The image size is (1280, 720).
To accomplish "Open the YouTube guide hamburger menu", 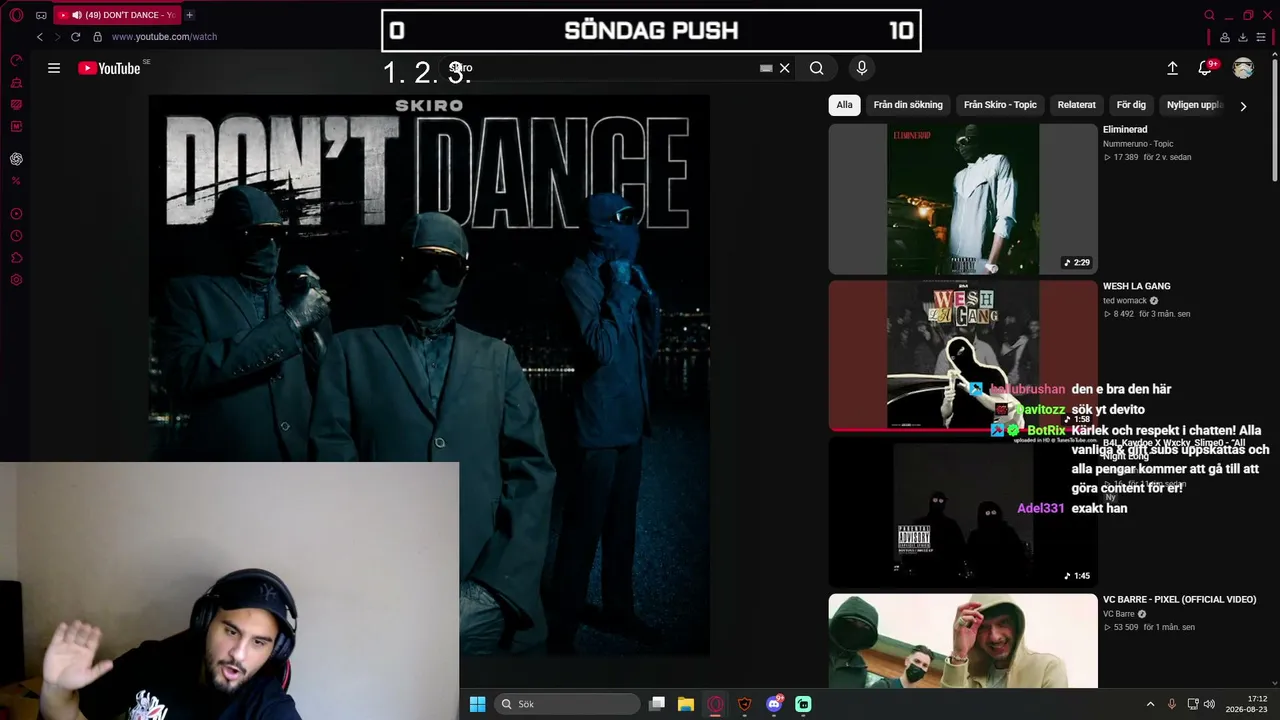I will tap(54, 68).
